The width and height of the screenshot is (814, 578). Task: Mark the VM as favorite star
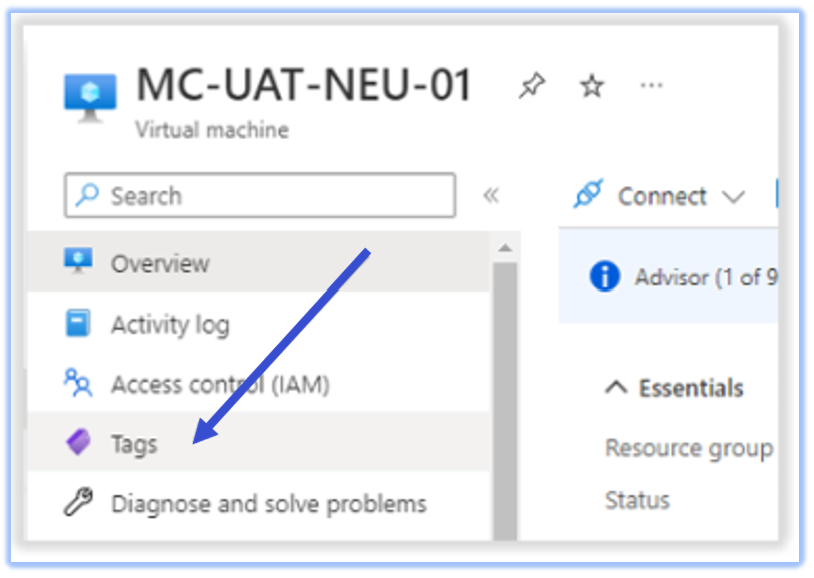pos(592,87)
